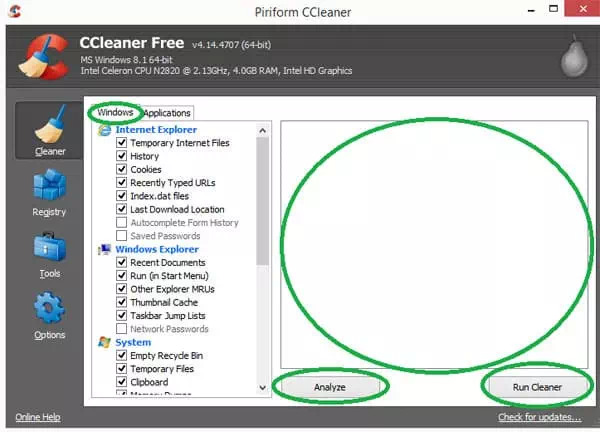Click the list scrollbar up arrow
The image size is (600, 432).
coord(262,131)
